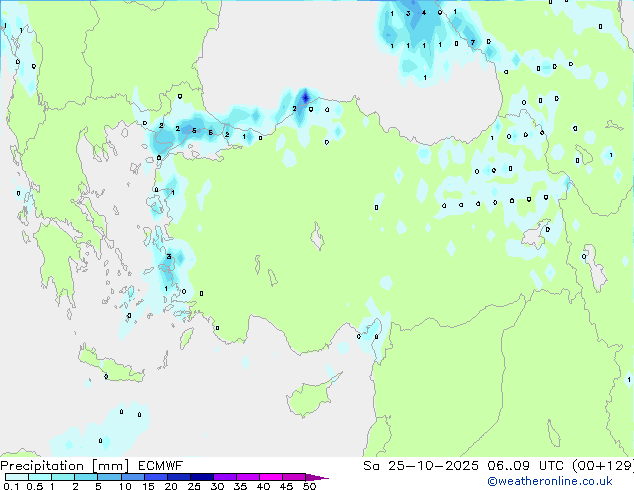
Task: Click the "25" legend tick label
Action: [194, 486]
